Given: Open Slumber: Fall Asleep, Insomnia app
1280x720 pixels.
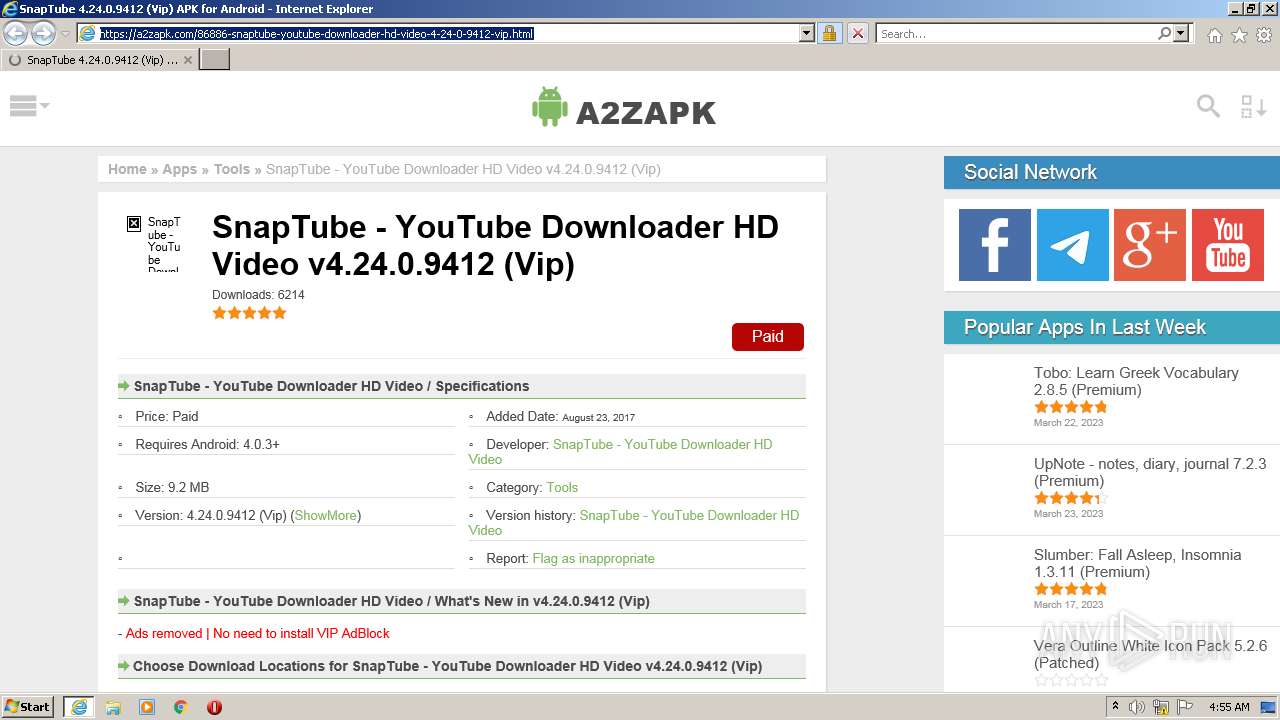Looking at the screenshot, I should pos(1138,563).
